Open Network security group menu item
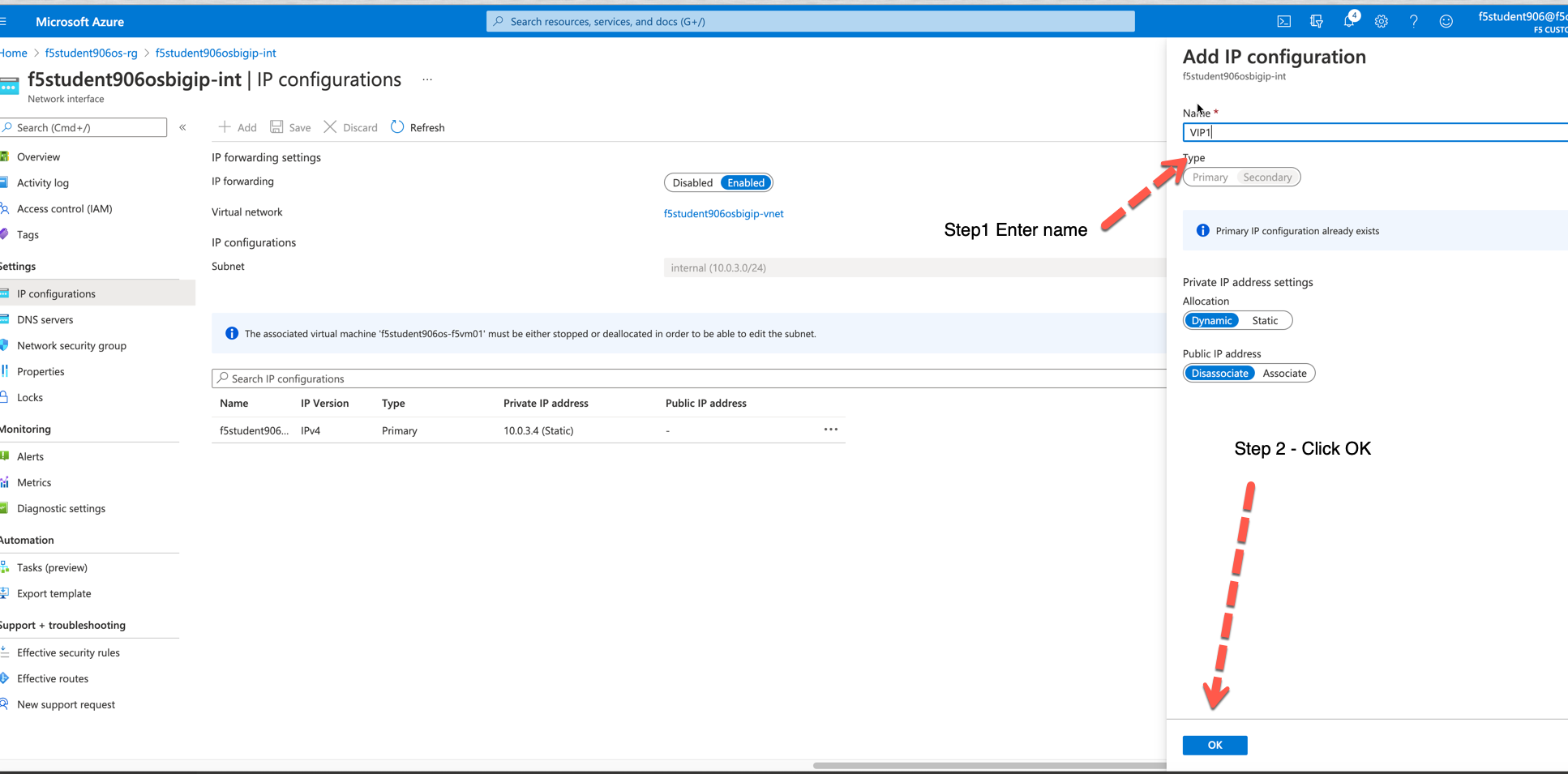The image size is (1568, 774). [x=71, y=345]
